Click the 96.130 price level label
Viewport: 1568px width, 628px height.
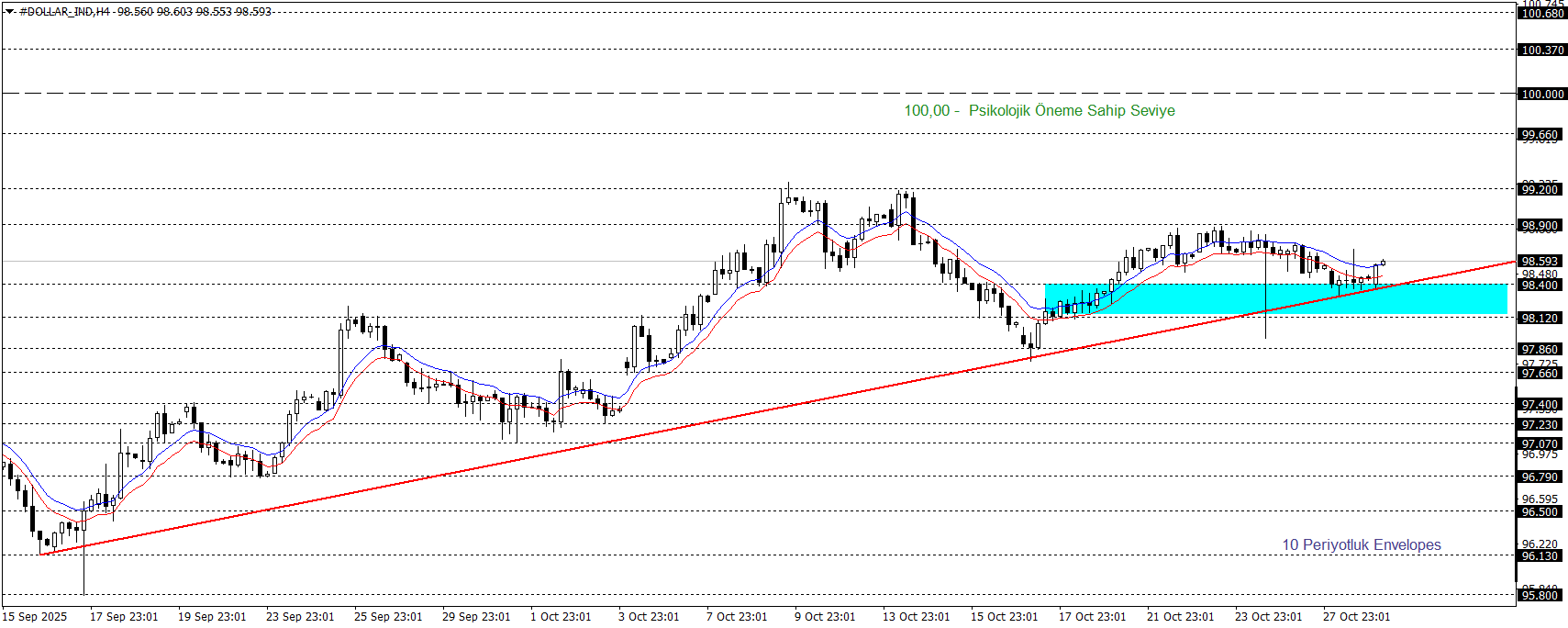pos(1540,556)
